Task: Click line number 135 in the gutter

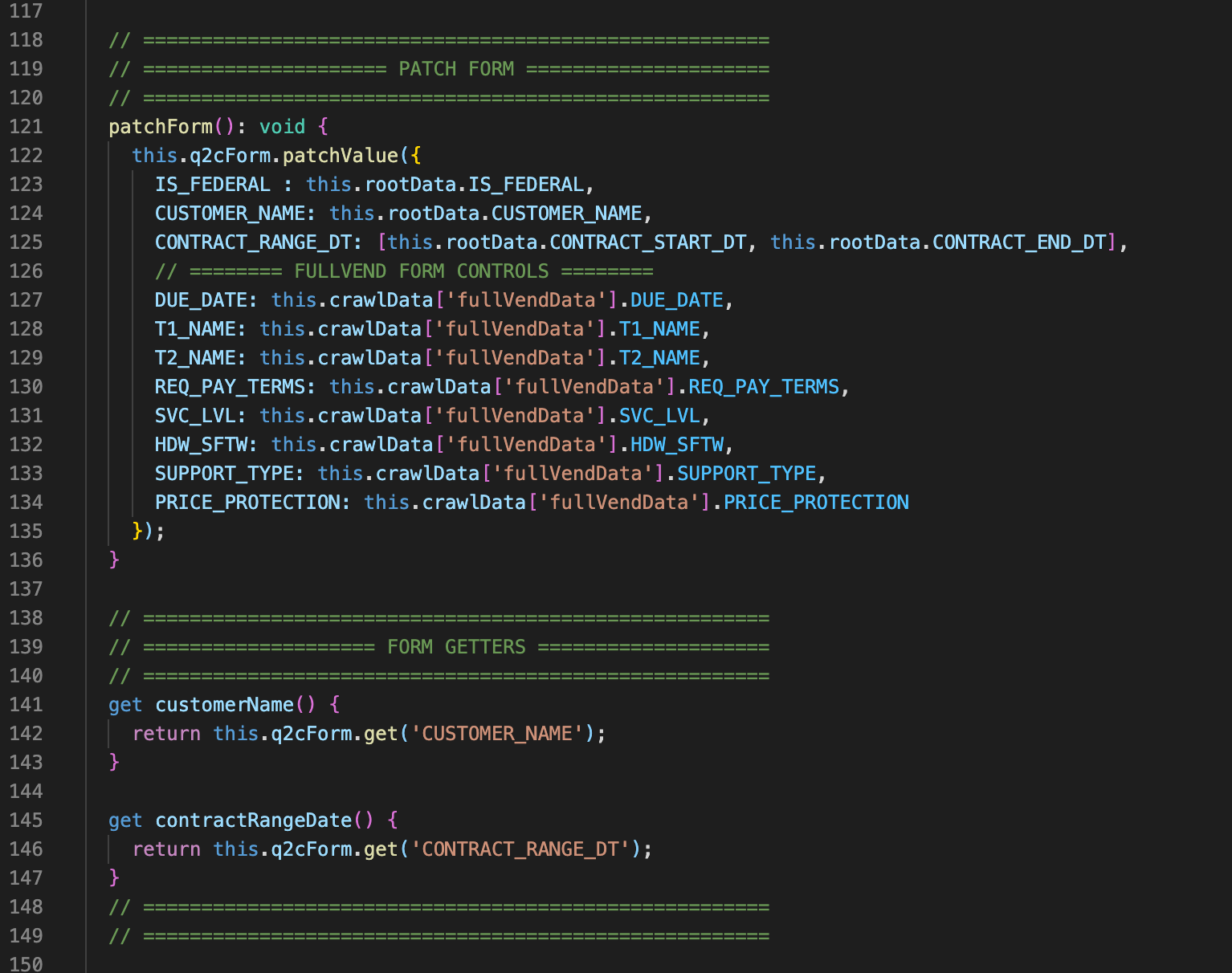Action: click(26, 531)
